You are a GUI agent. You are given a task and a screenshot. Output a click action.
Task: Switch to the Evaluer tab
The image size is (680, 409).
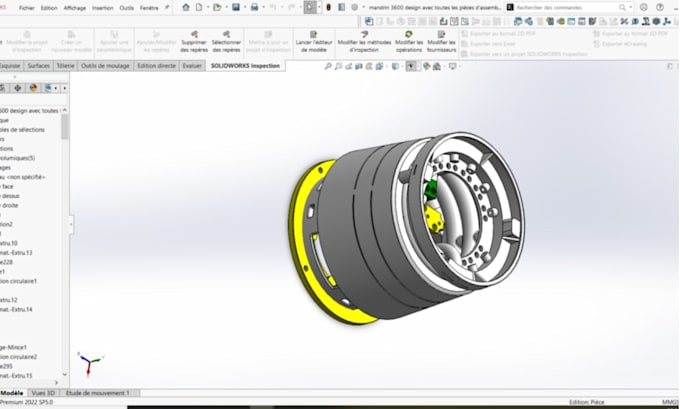(x=192, y=66)
